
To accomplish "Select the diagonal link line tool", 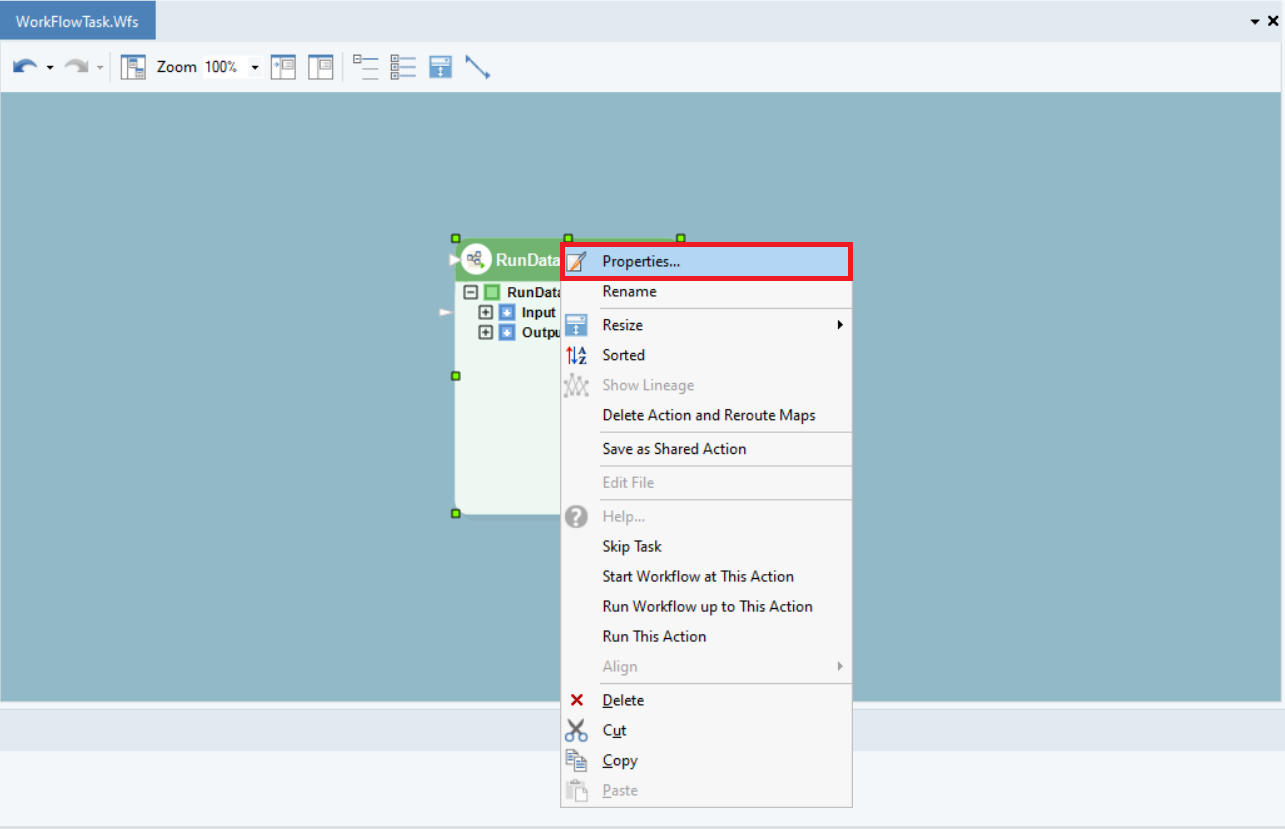I will (x=478, y=67).
